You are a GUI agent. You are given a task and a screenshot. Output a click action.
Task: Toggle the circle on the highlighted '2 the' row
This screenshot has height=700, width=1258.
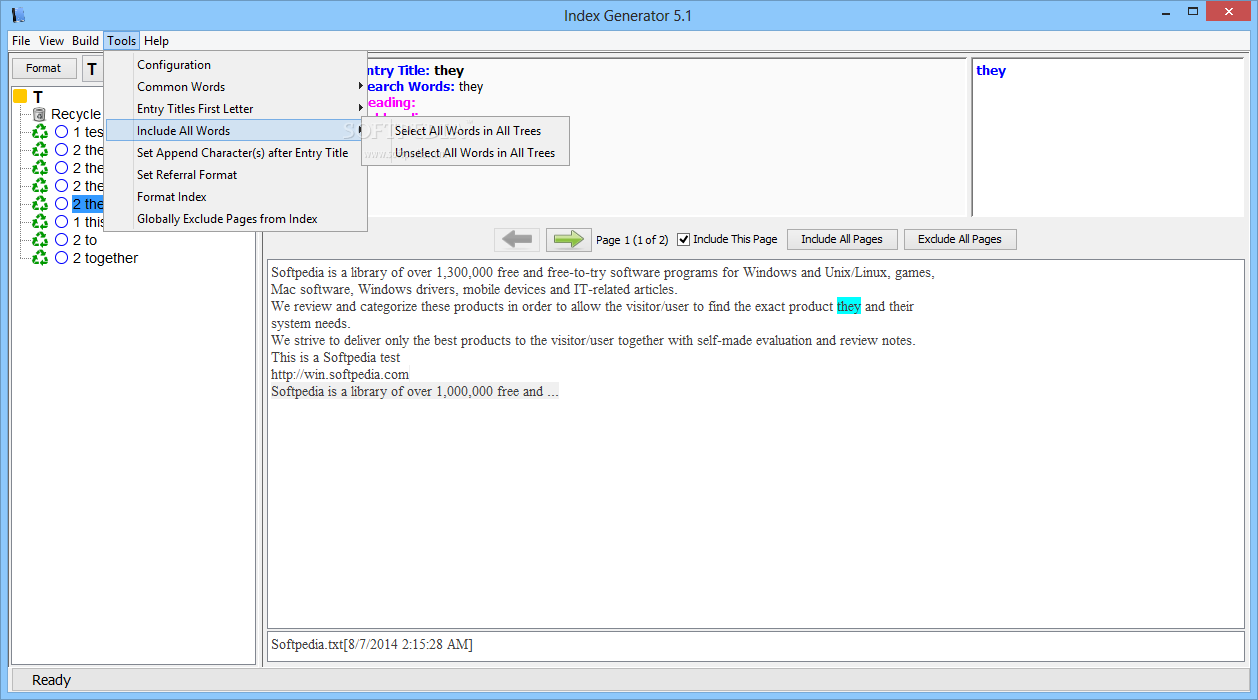tap(62, 204)
